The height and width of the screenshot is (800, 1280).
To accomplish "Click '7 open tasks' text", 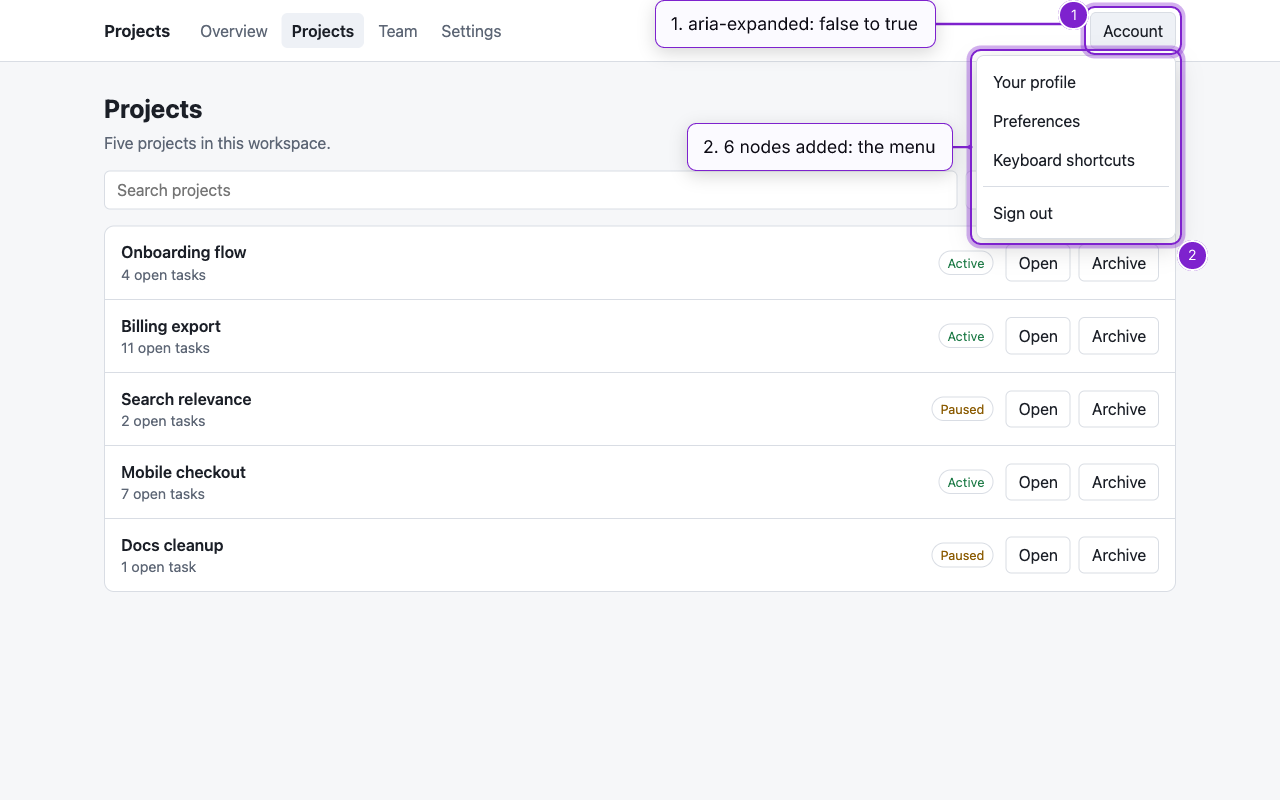I will click(163, 494).
